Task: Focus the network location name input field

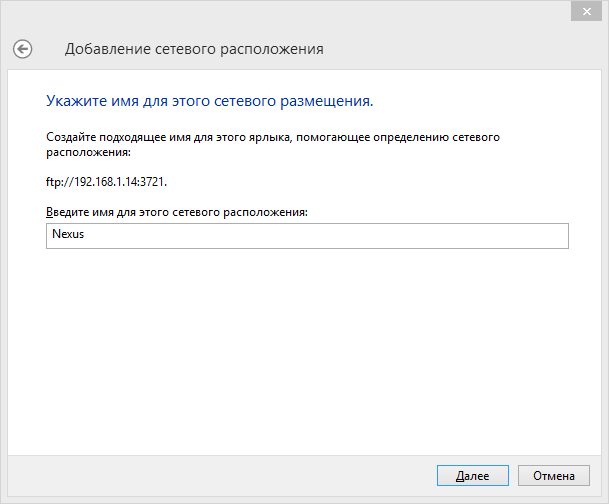Action: pos(307,236)
